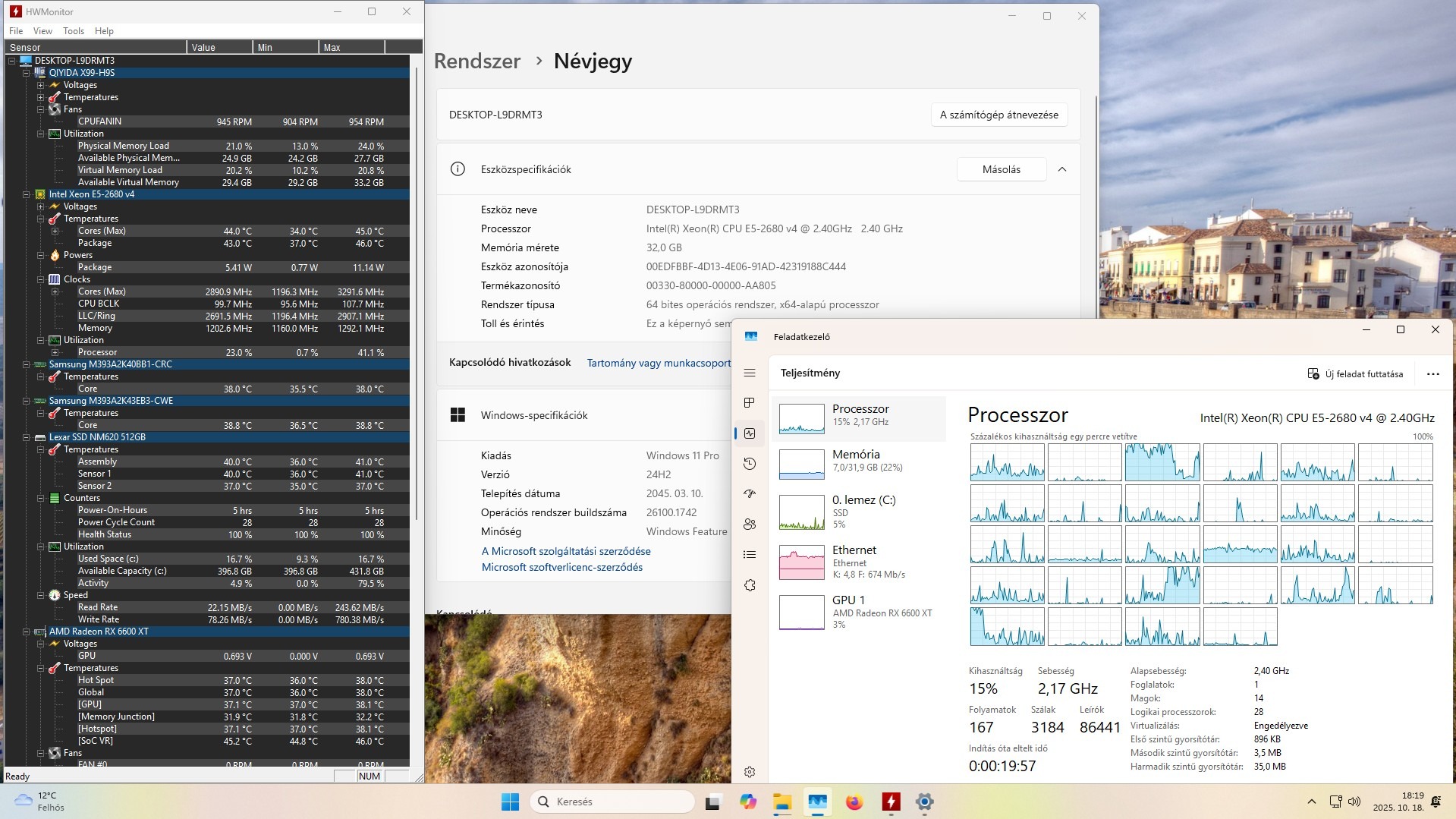
Task: Open Processes page icon in Task Manager sidebar
Action: pyautogui.click(x=750, y=402)
